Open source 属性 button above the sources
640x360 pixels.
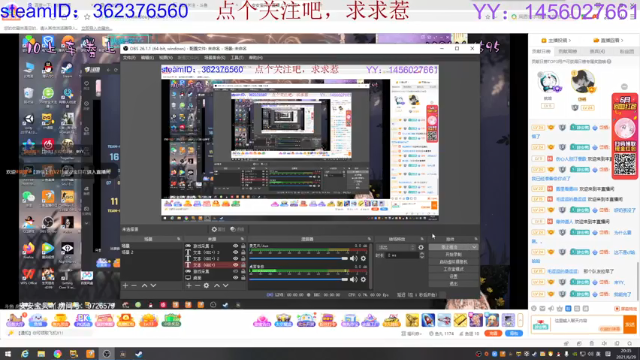tap(218, 229)
